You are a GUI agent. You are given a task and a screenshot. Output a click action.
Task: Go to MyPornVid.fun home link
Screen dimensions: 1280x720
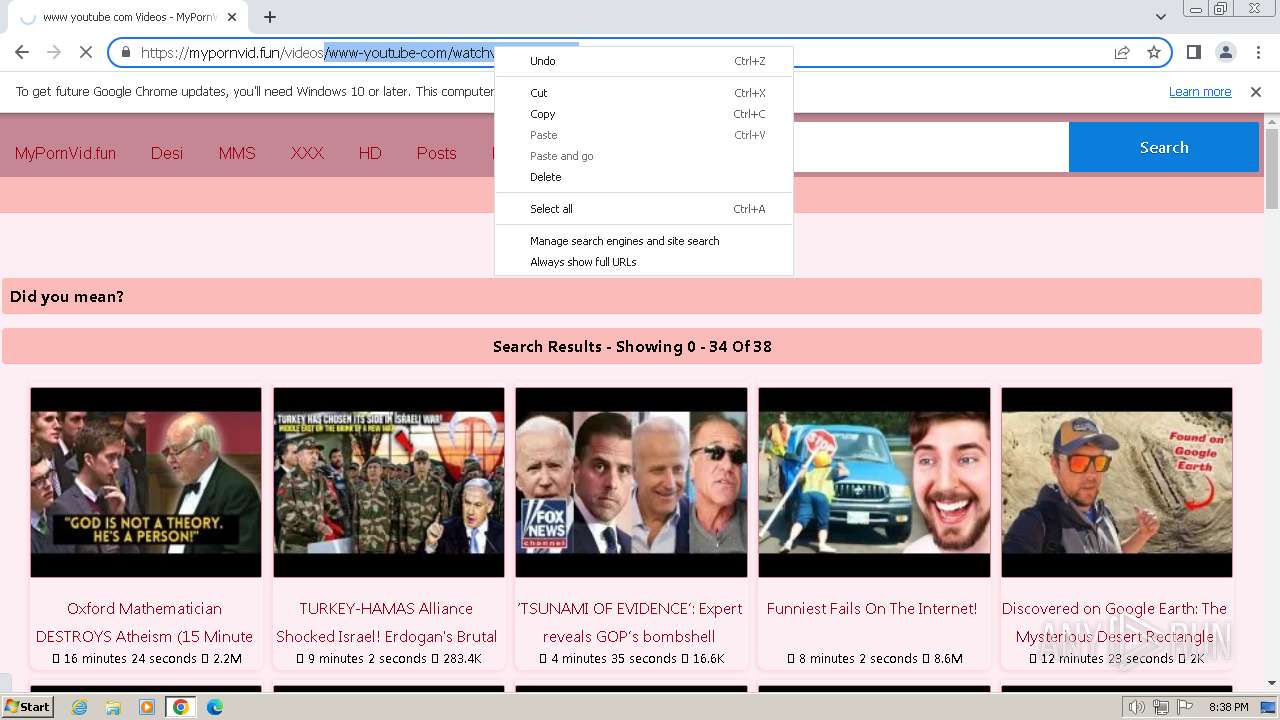(65, 153)
